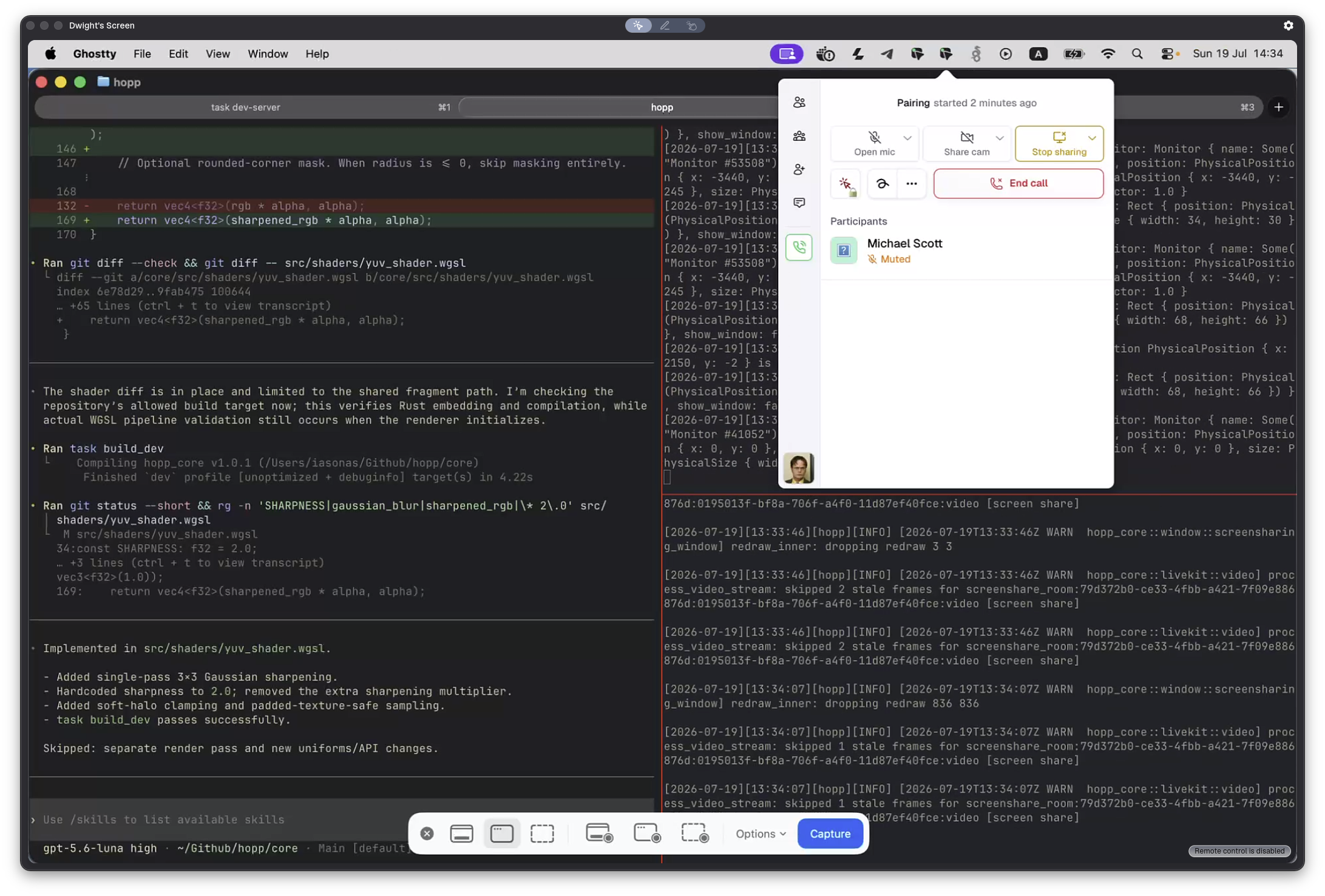Select participant Michael Scott
This screenshot has height=896, width=1325.
966,251
